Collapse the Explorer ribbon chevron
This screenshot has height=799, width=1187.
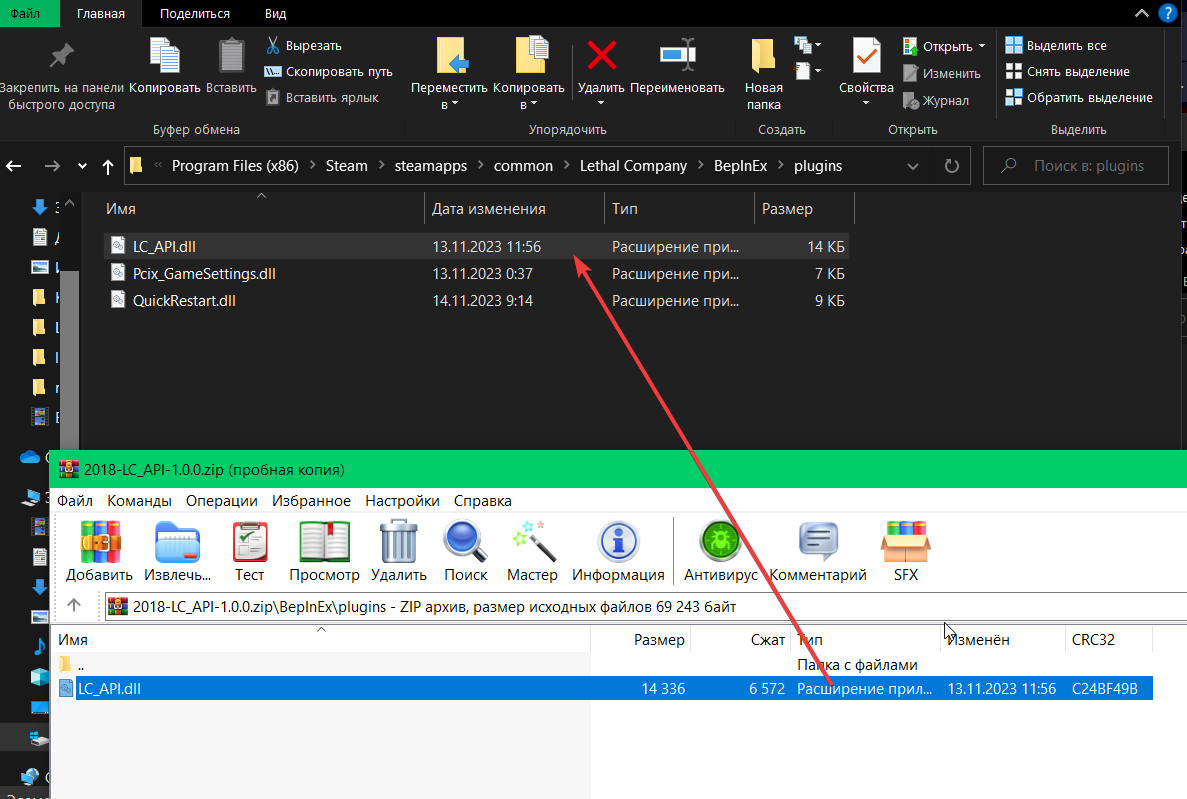[1142, 13]
